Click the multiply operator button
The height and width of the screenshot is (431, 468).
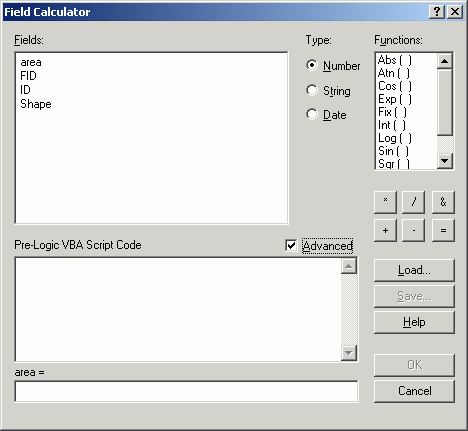click(x=385, y=202)
